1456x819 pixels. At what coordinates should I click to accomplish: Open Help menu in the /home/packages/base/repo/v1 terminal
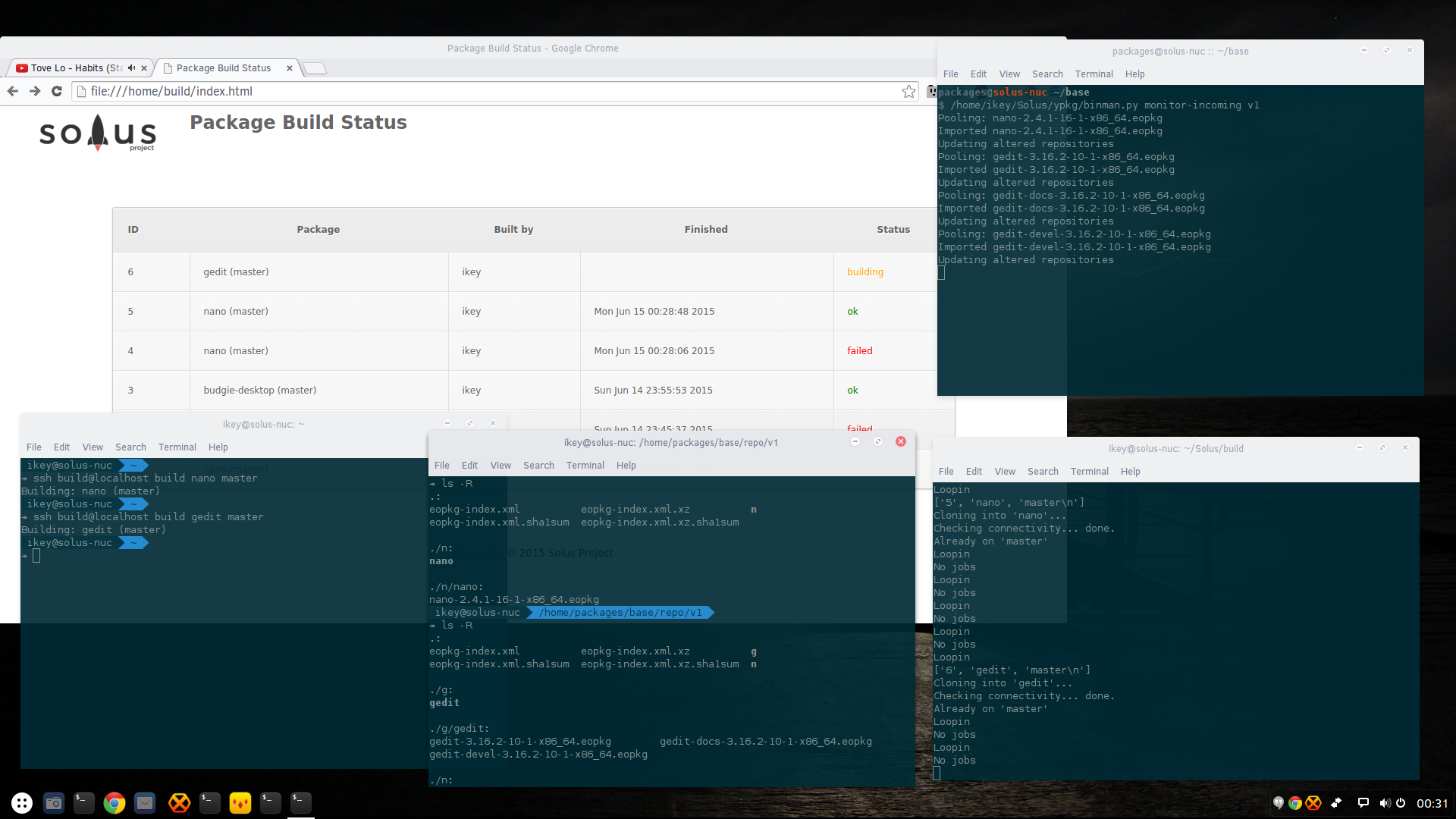point(626,466)
